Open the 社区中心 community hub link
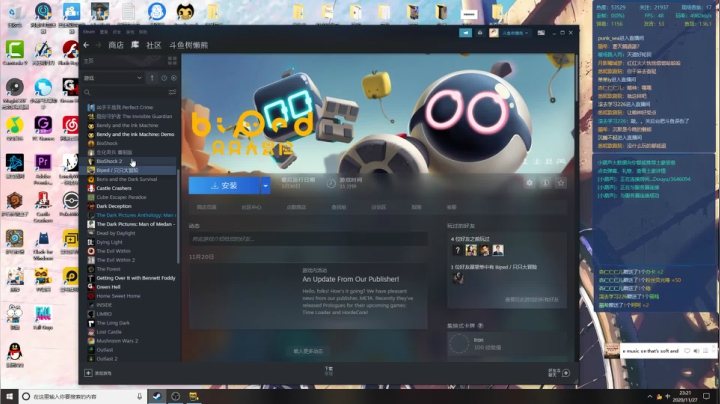Viewport: 720px width, 404px height. (x=251, y=207)
